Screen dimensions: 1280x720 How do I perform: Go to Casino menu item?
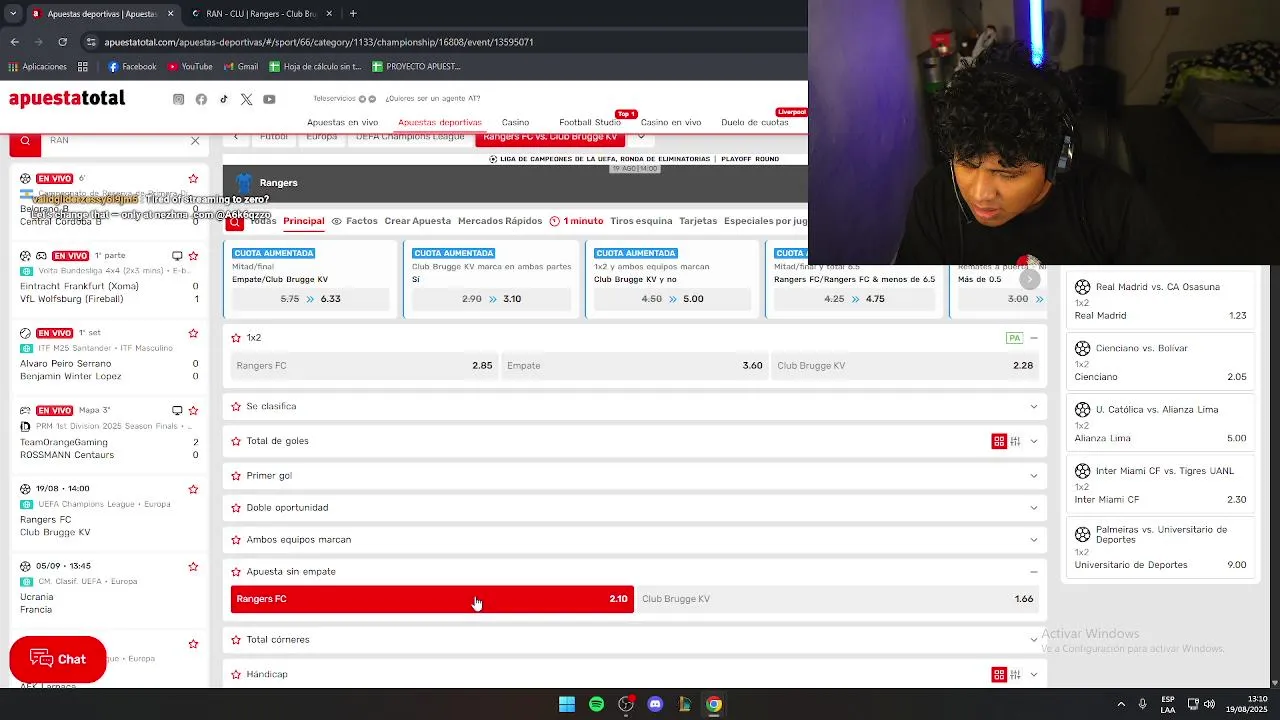tap(515, 122)
